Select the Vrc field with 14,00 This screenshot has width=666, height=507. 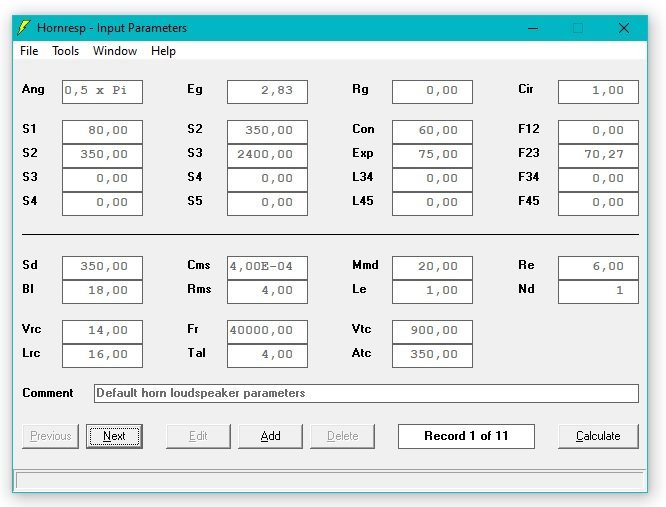102,332
